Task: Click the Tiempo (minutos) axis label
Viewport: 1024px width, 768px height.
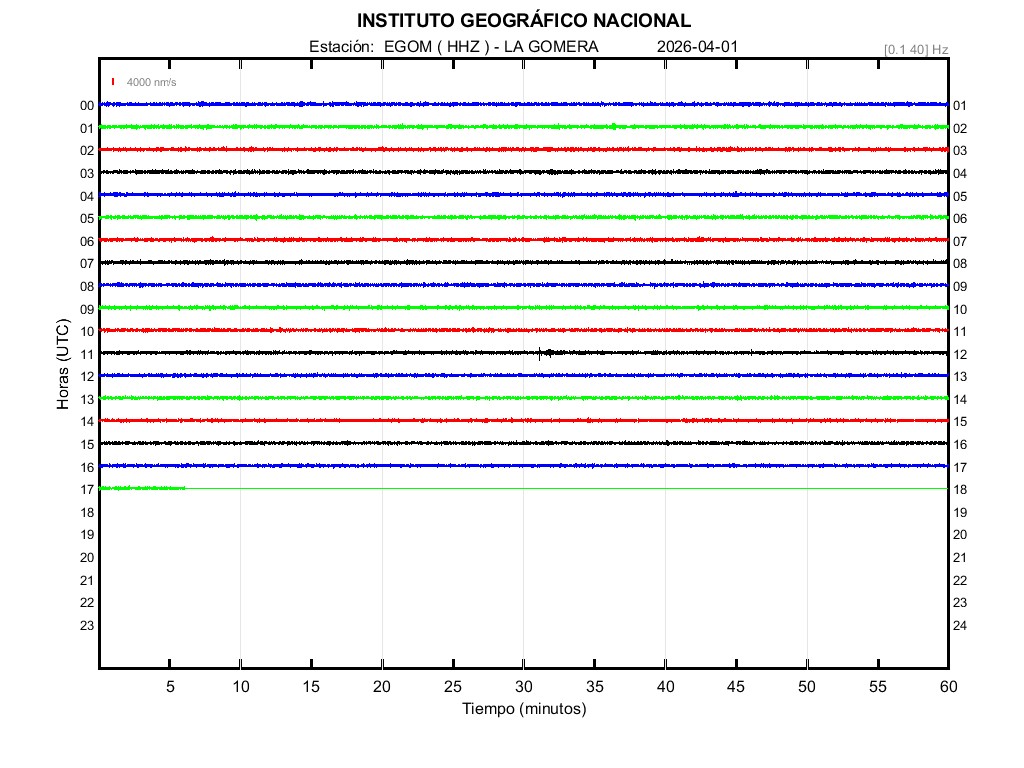Action: [x=523, y=709]
